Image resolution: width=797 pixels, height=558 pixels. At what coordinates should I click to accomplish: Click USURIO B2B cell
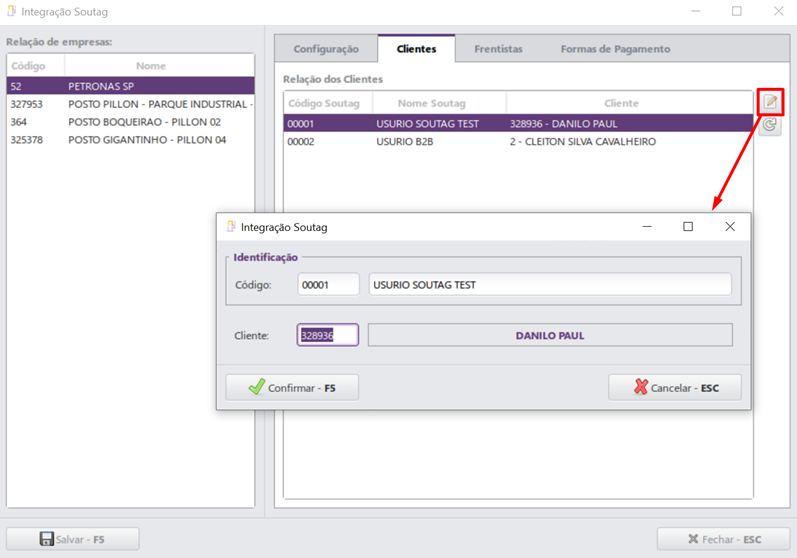(x=405, y=141)
